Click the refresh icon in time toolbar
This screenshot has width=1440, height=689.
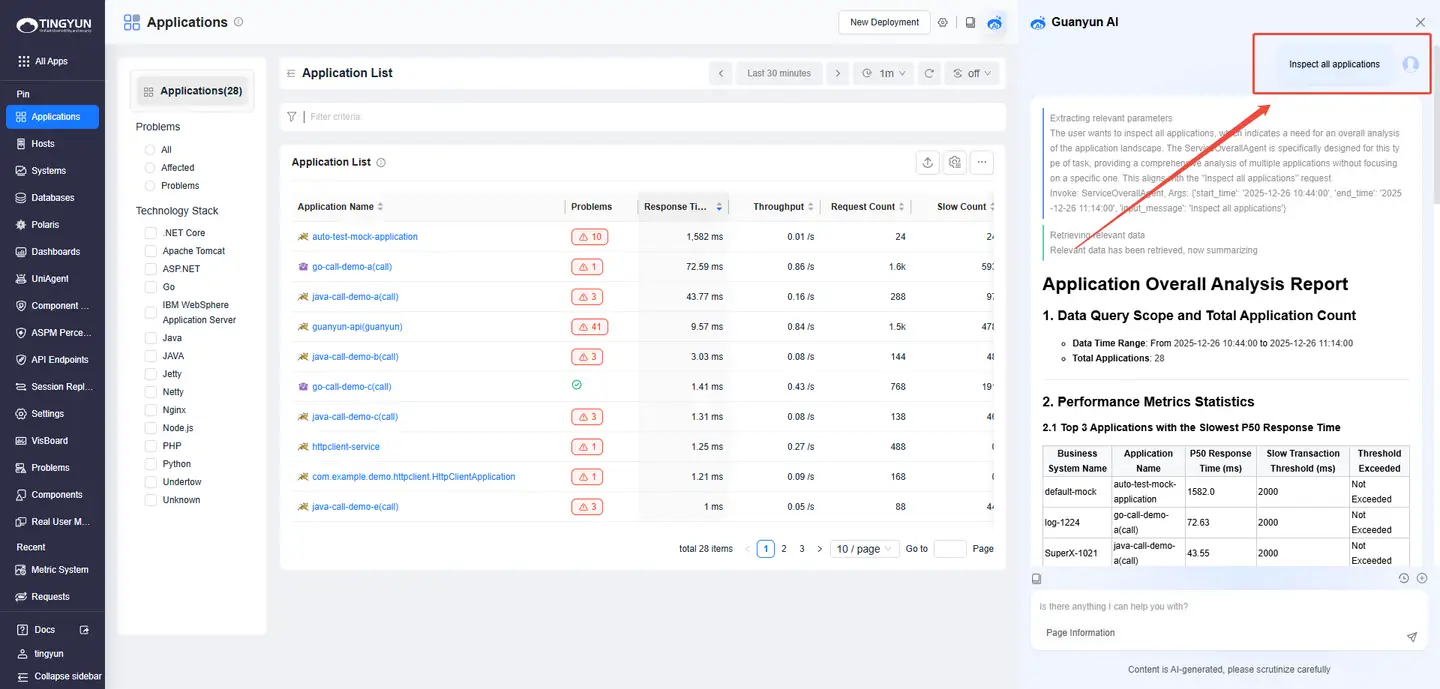929,73
